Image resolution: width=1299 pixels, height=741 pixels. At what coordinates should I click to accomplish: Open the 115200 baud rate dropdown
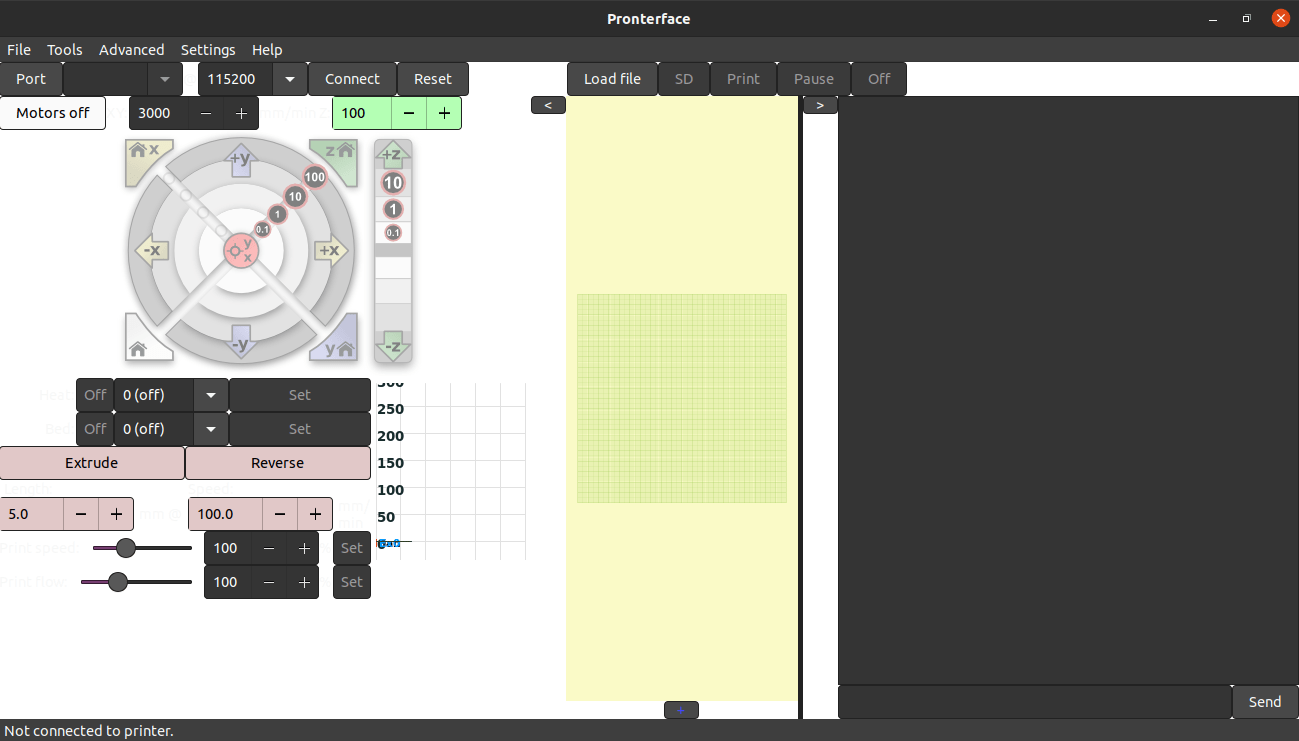click(290, 79)
